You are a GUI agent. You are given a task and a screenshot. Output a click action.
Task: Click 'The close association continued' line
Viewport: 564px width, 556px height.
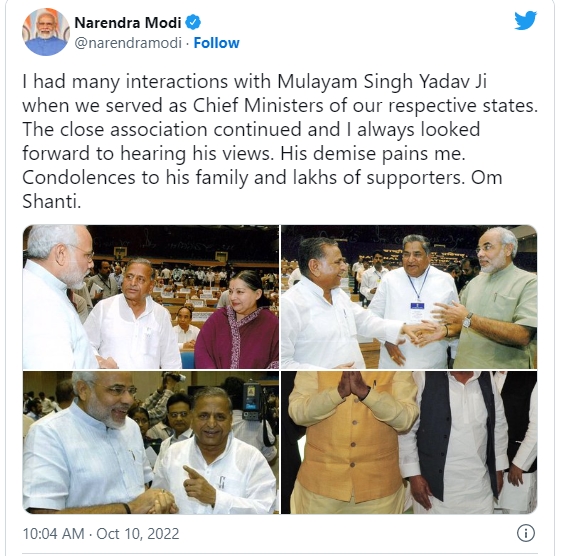click(162, 129)
